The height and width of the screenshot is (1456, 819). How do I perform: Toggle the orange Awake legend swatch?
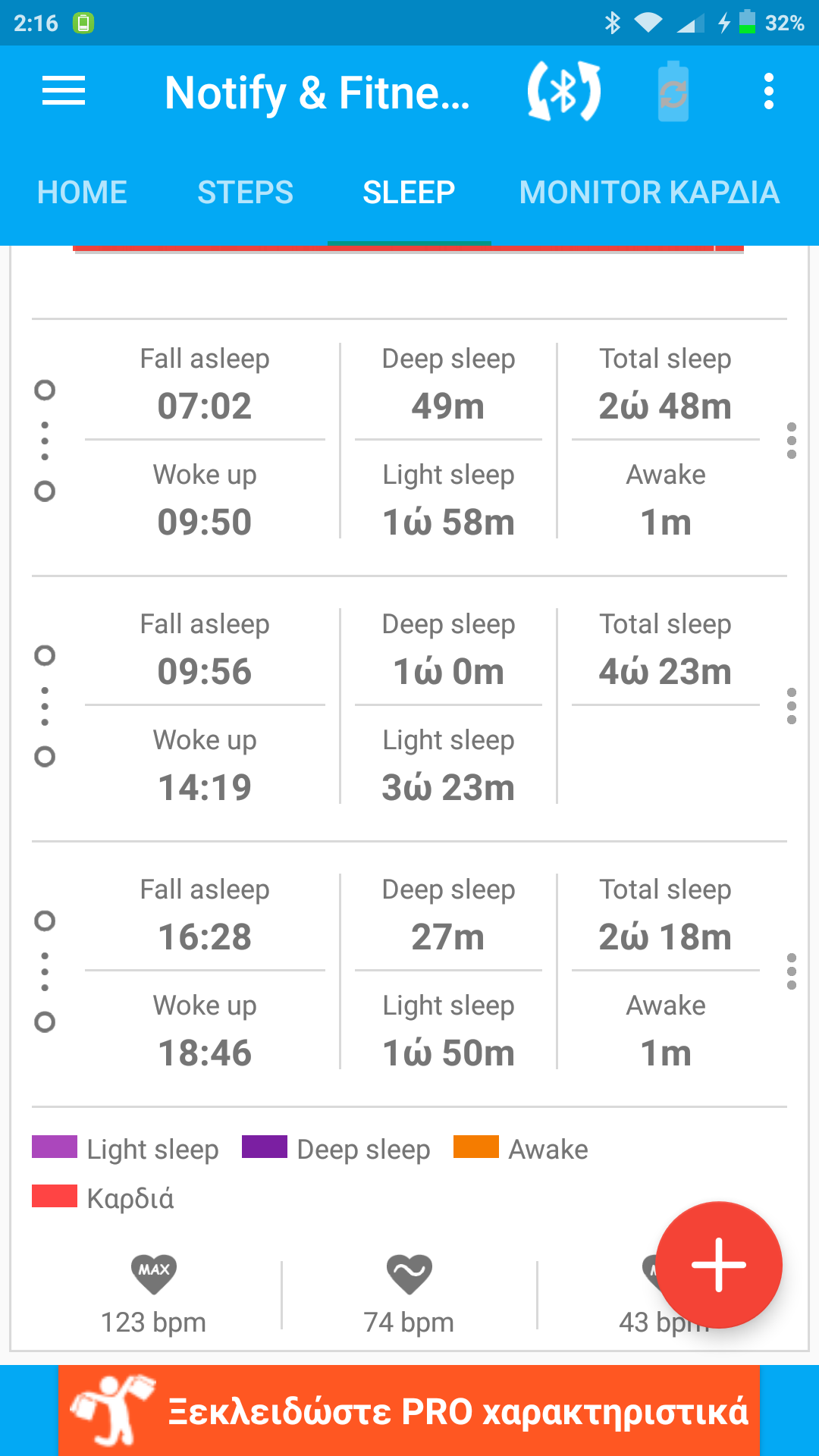click(475, 1147)
